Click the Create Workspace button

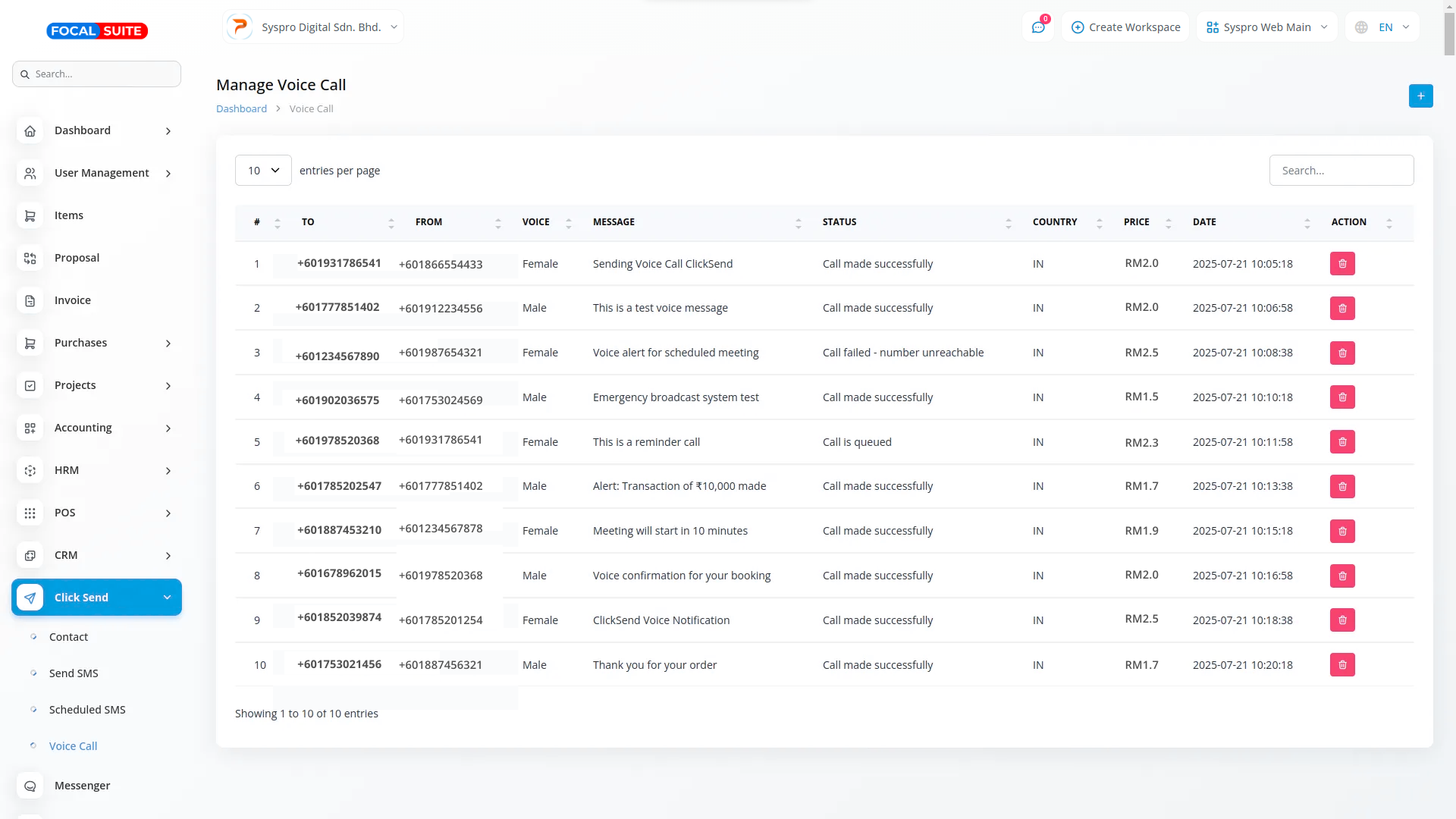pos(1126,27)
